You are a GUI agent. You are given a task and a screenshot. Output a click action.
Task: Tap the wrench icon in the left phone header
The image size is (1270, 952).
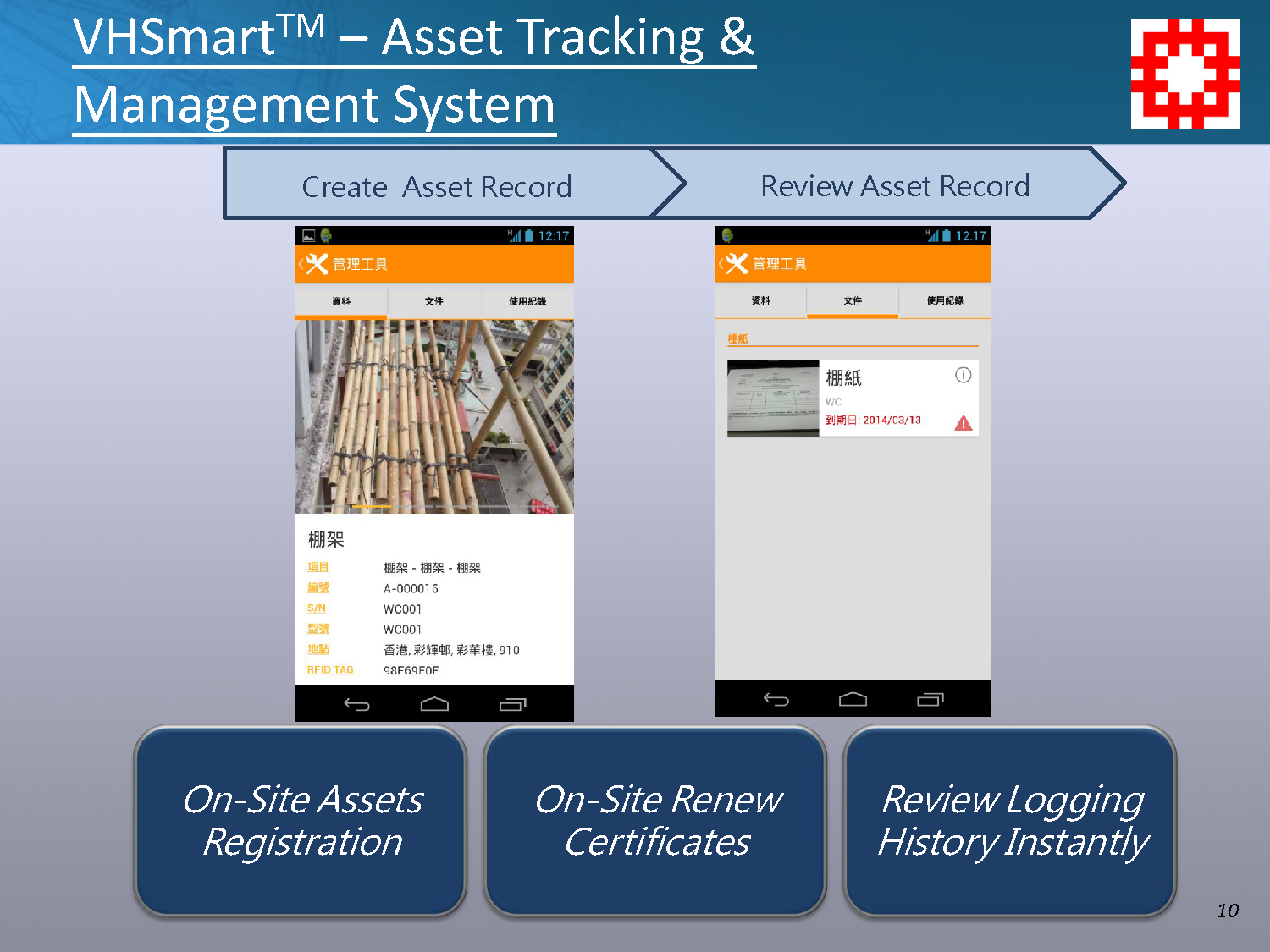pyautogui.click(x=317, y=264)
